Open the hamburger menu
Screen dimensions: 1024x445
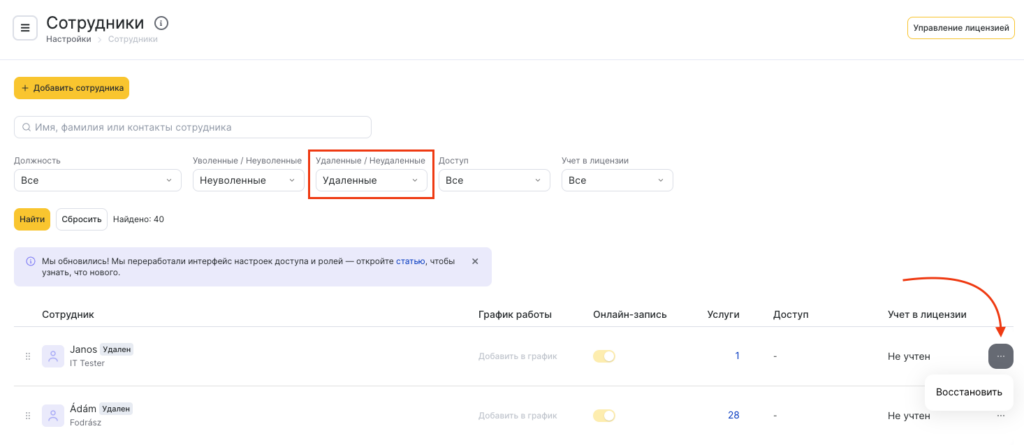click(25, 28)
